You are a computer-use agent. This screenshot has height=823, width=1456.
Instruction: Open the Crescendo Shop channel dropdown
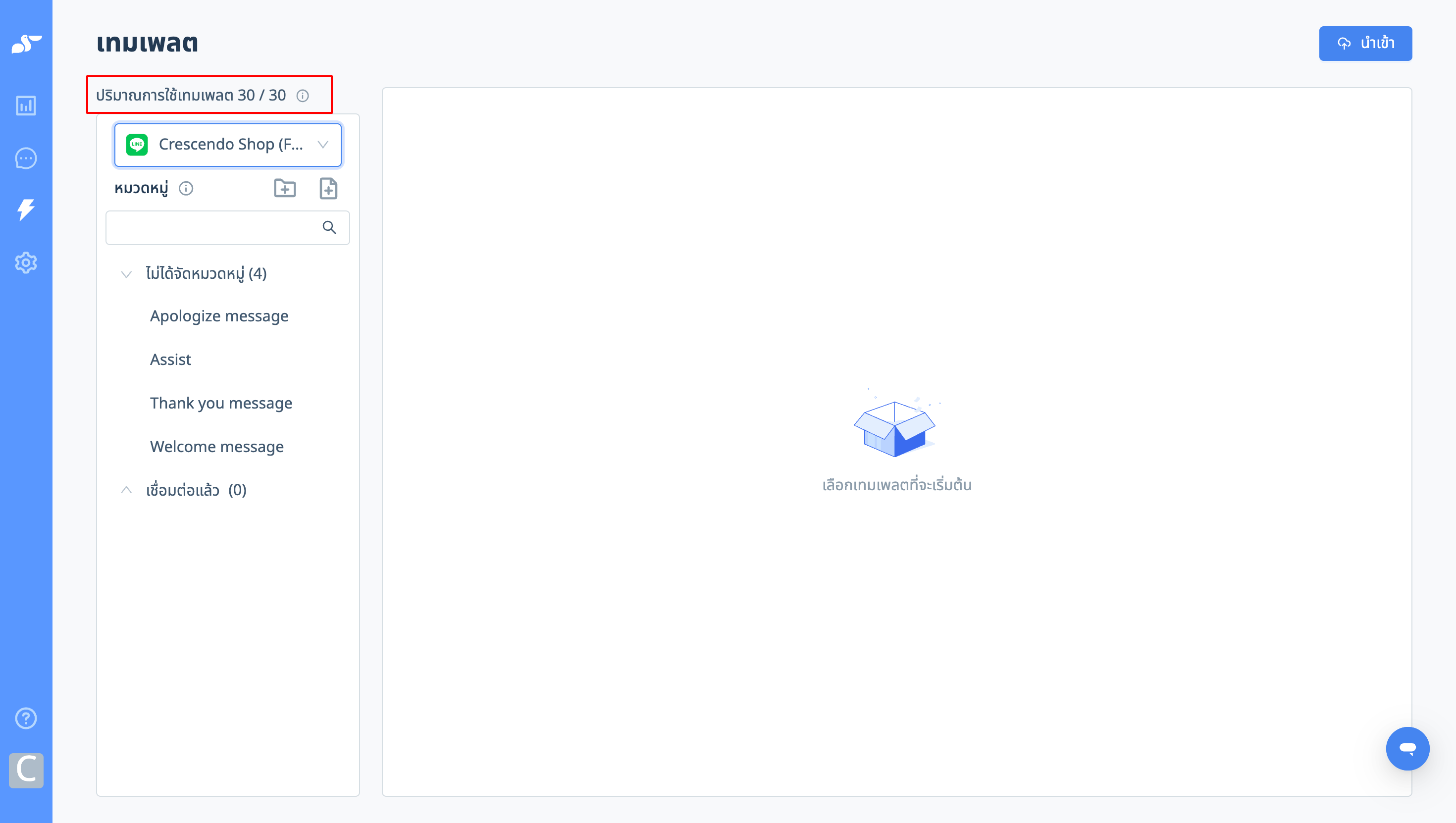coord(228,145)
